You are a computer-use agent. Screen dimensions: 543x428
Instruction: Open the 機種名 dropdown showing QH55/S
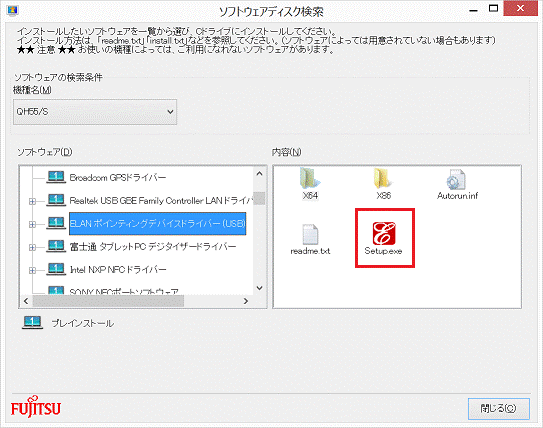tap(95, 112)
